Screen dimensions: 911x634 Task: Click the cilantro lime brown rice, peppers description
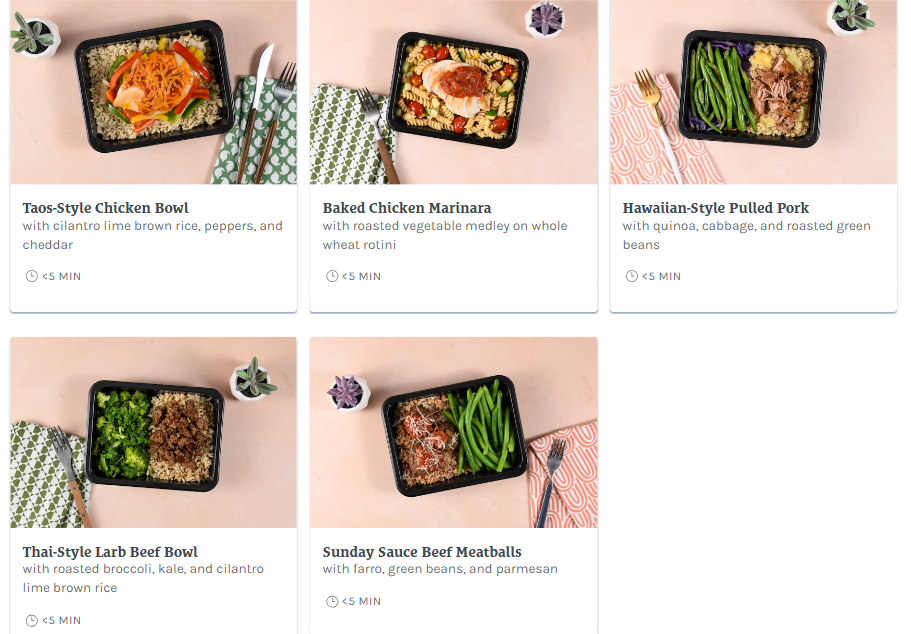pos(153,235)
